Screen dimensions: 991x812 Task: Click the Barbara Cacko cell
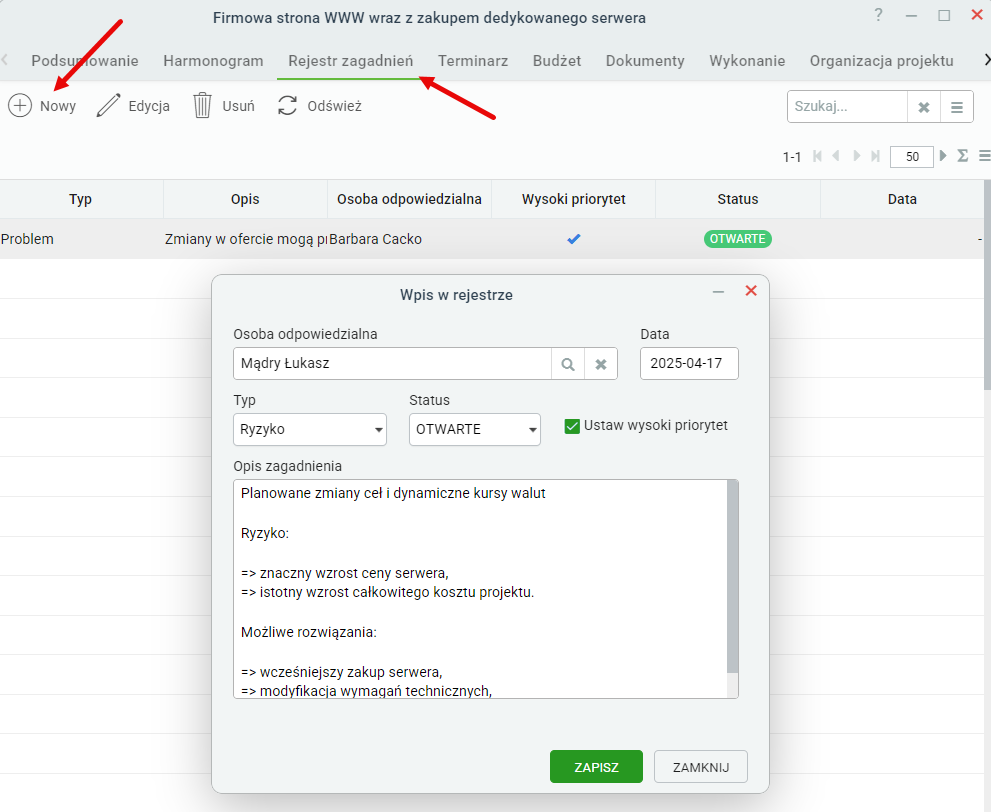[410, 239]
